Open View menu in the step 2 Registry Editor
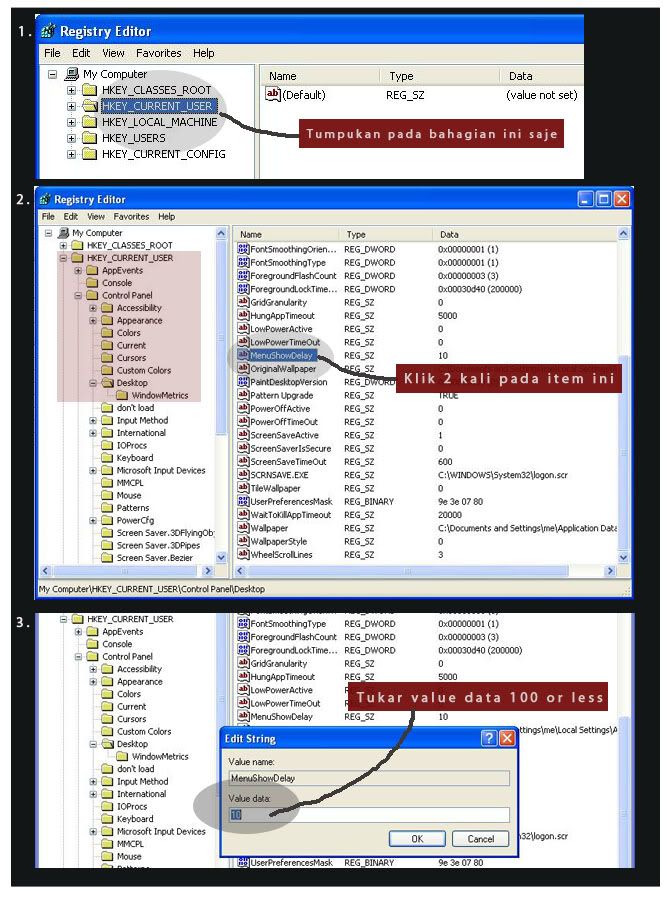Screen dimensions: 670x900 (x=96, y=216)
